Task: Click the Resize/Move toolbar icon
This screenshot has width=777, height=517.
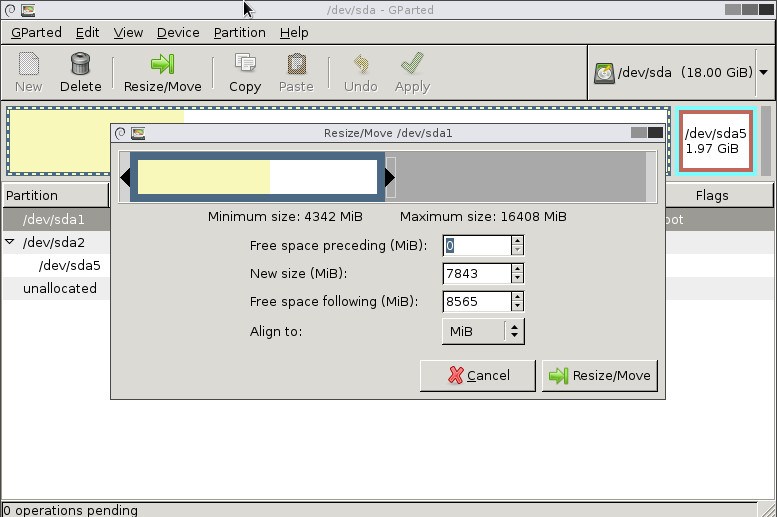Action: (163, 64)
